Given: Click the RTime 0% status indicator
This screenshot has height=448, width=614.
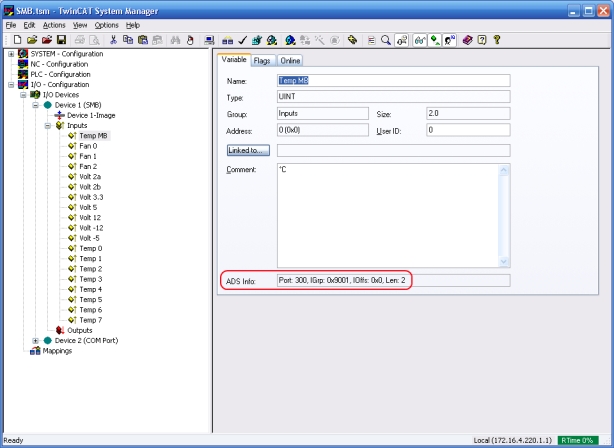Looking at the screenshot, I should tap(578, 441).
